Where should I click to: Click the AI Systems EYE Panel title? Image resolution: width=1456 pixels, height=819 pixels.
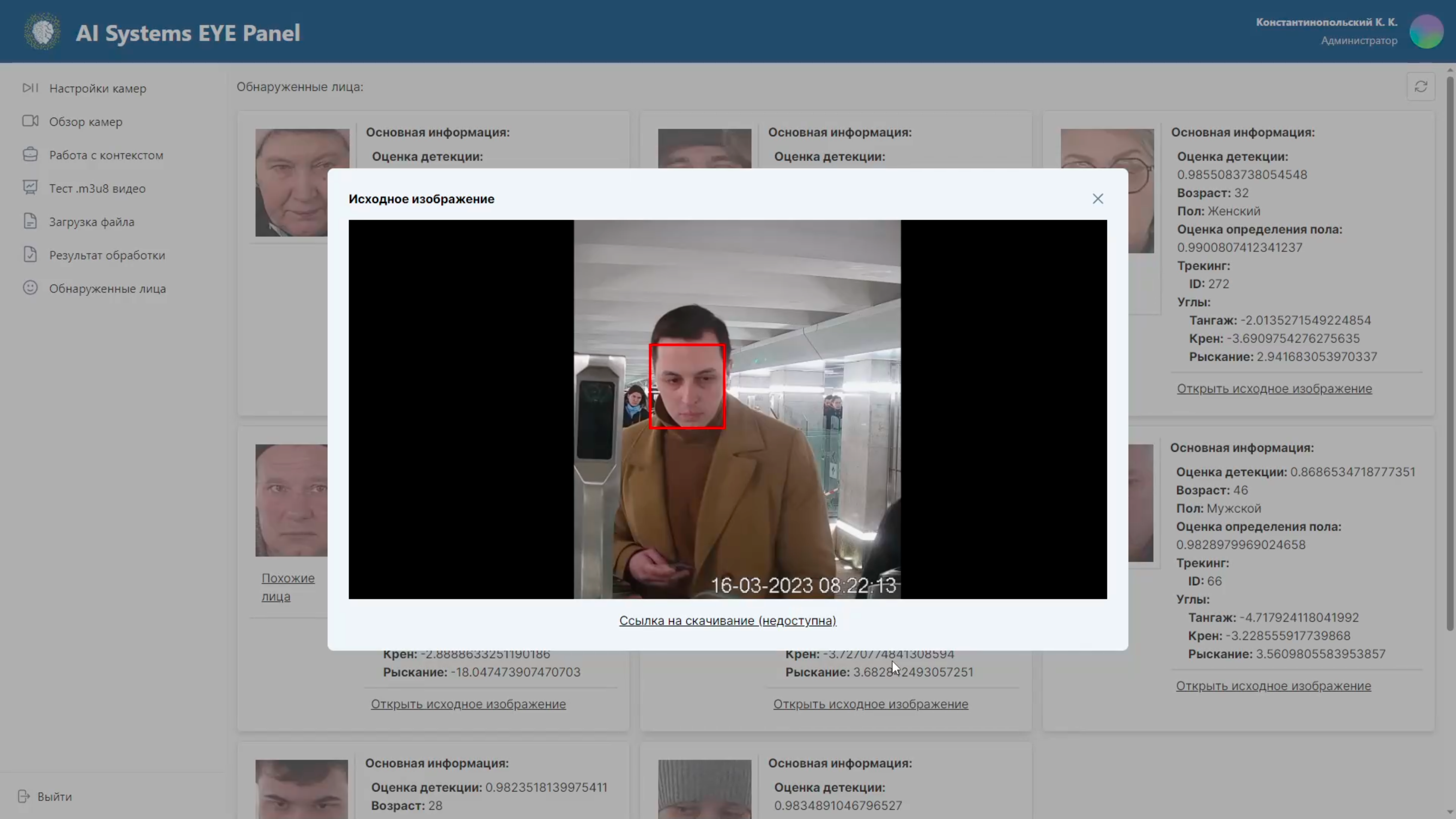click(x=188, y=33)
